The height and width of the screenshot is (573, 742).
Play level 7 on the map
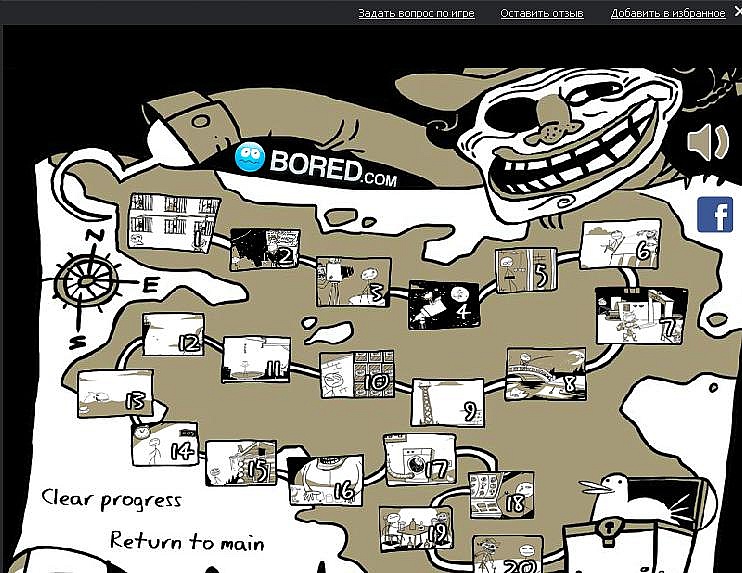point(641,315)
